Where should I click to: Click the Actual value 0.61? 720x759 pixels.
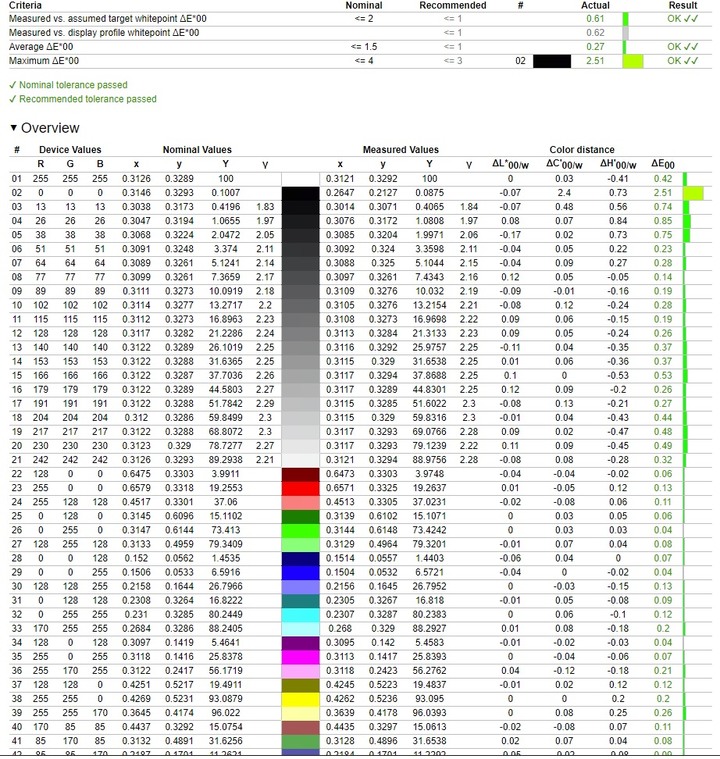[x=595, y=19]
